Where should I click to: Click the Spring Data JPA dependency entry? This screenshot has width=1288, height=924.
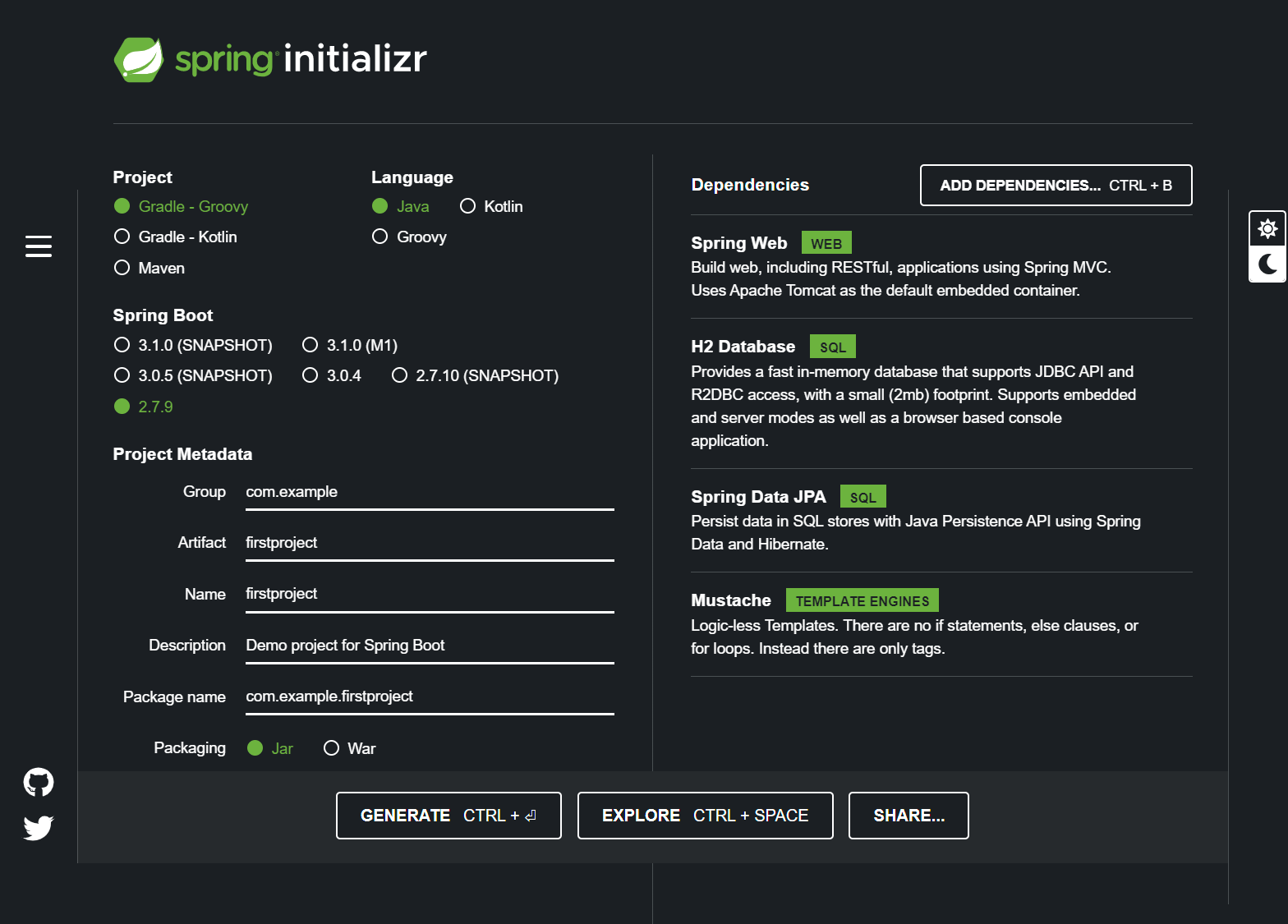click(941, 520)
